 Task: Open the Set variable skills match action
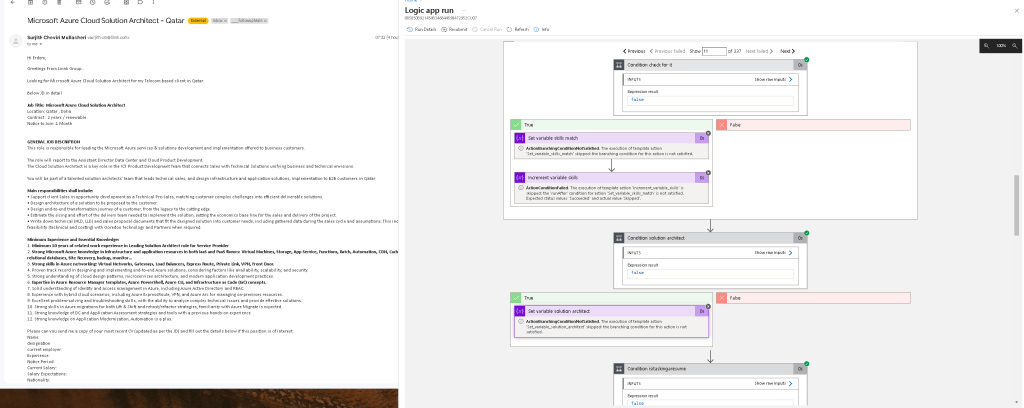[x=611, y=138]
